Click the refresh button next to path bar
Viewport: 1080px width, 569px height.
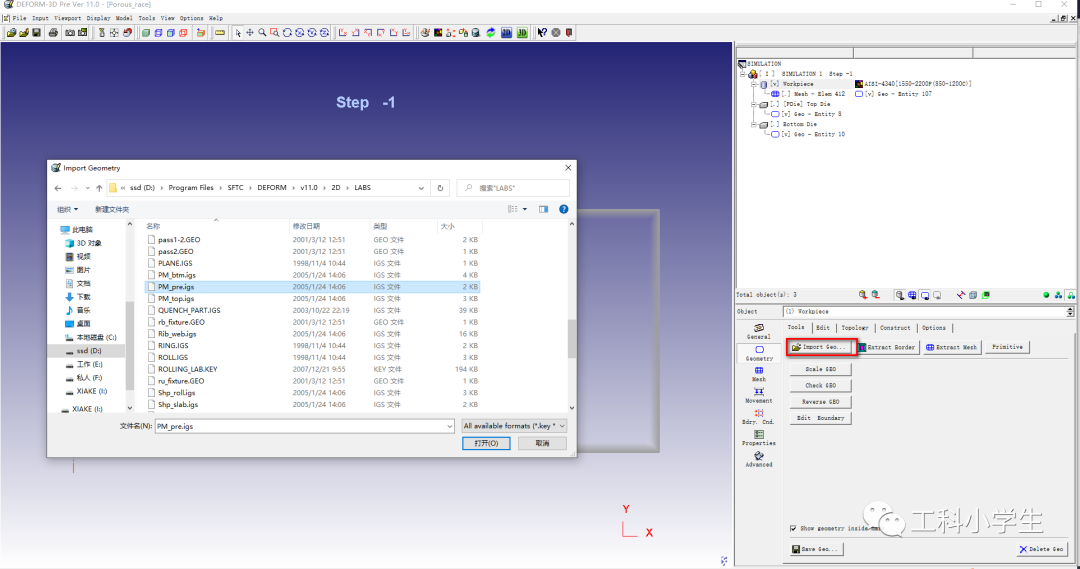(440, 187)
